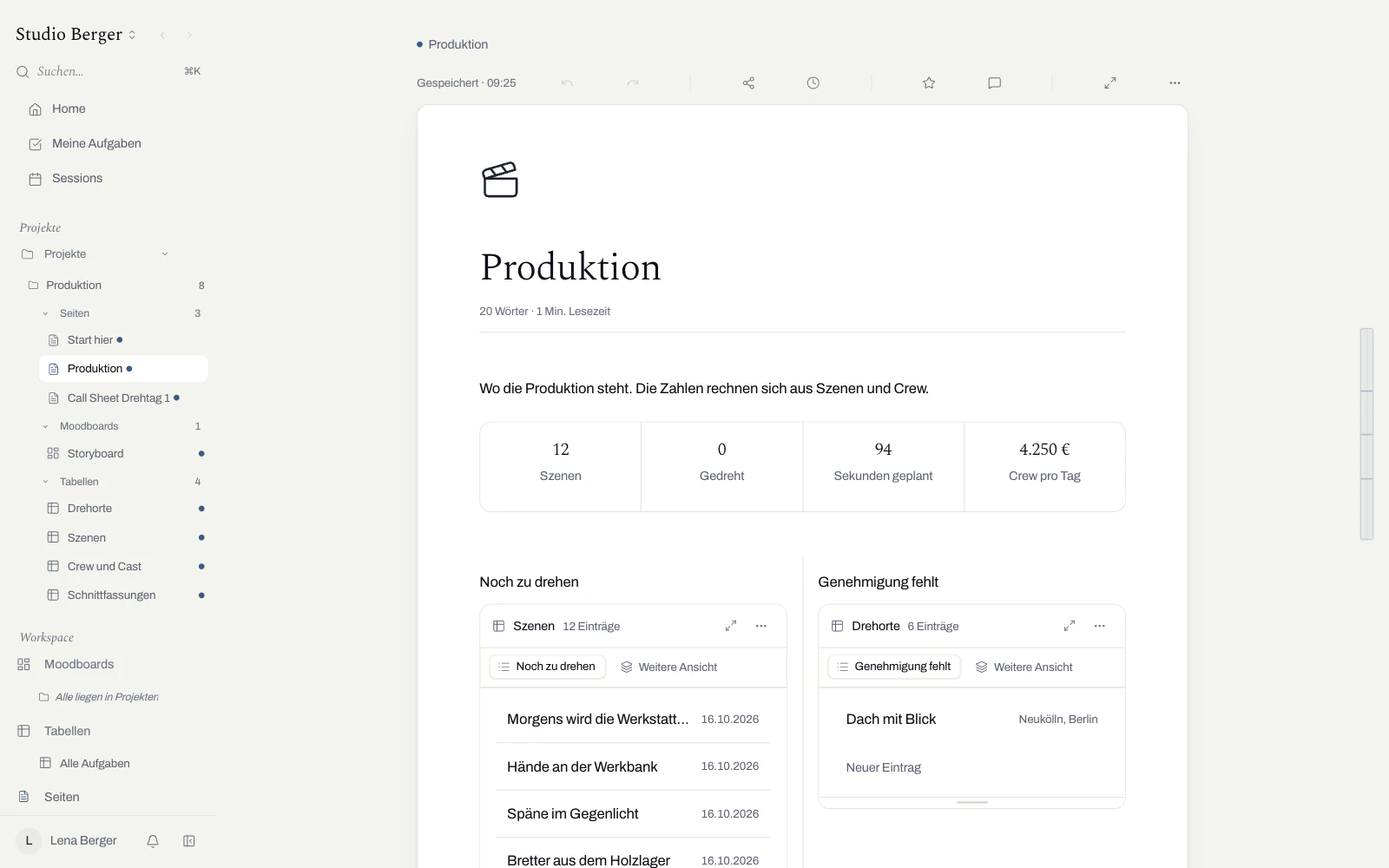Select the Genehmigung fehlt view tab

(894, 667)
